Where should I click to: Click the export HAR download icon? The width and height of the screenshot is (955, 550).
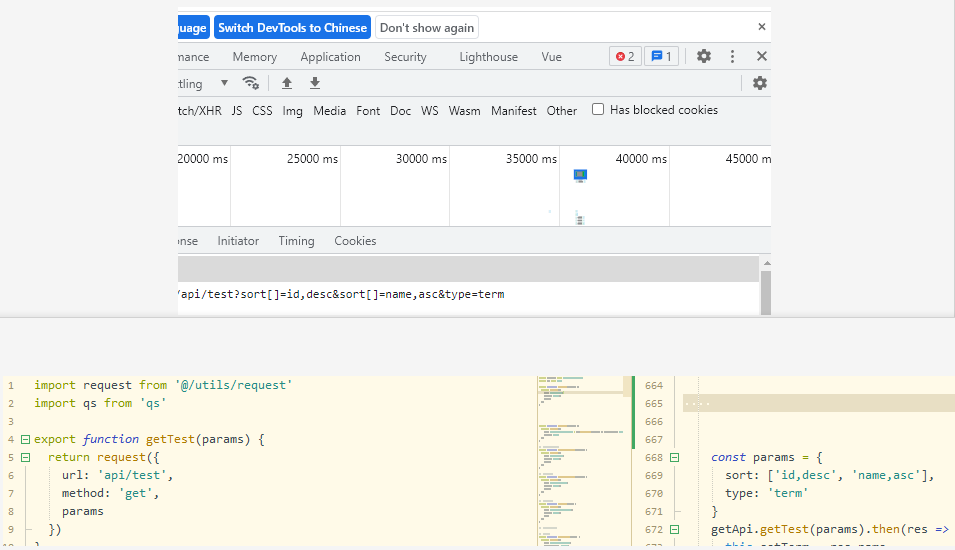coord(315,83)
